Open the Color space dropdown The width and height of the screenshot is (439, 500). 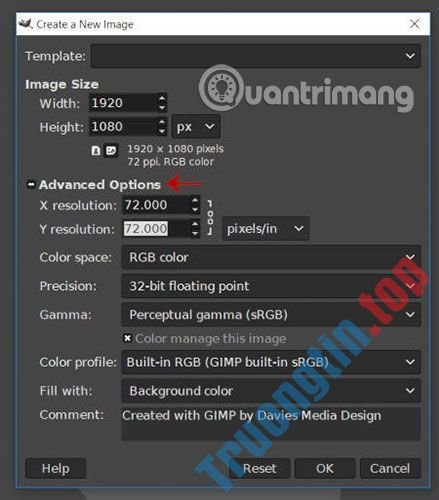point(271,257)
